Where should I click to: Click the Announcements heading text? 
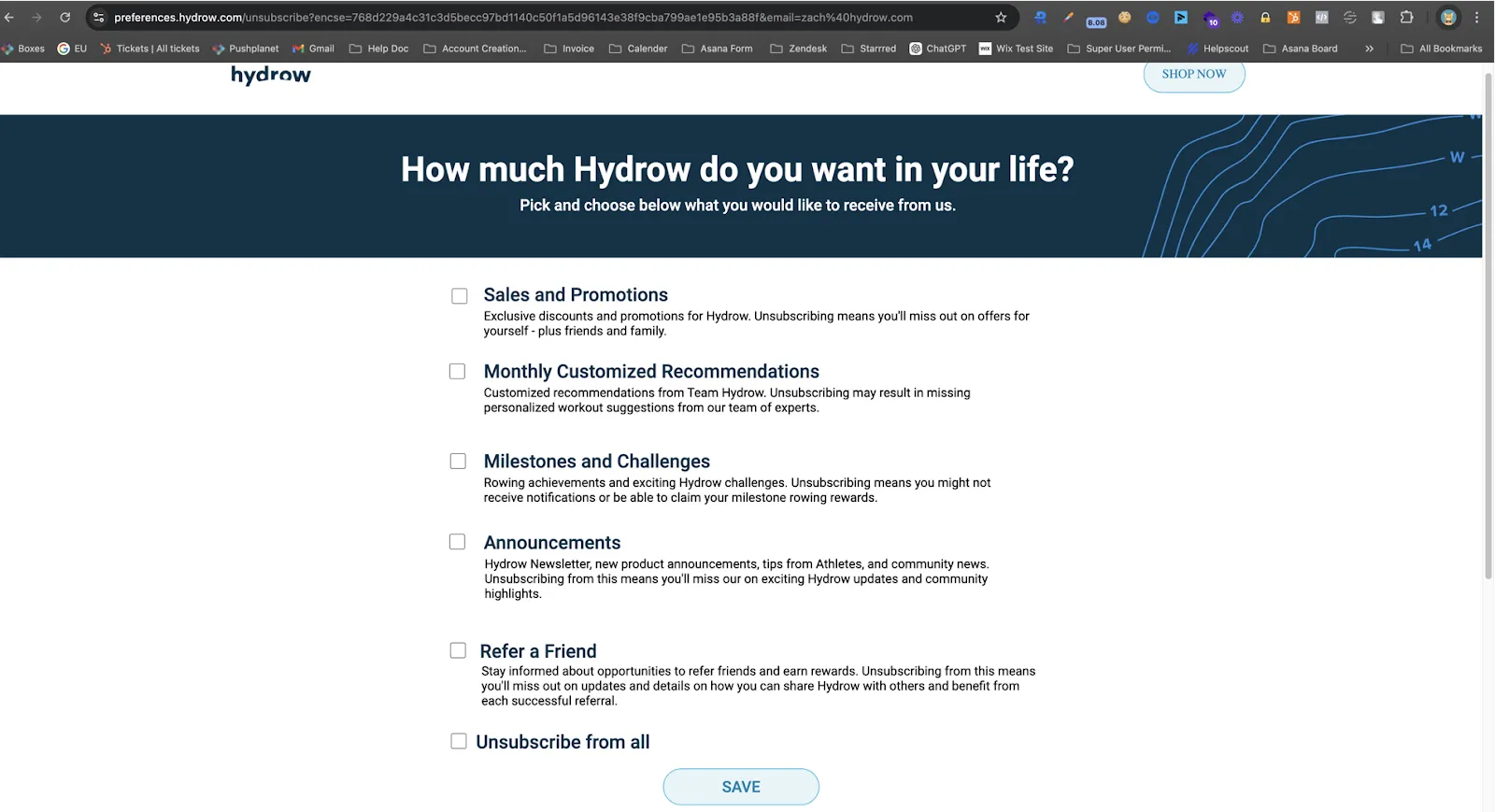click(552, 543)
